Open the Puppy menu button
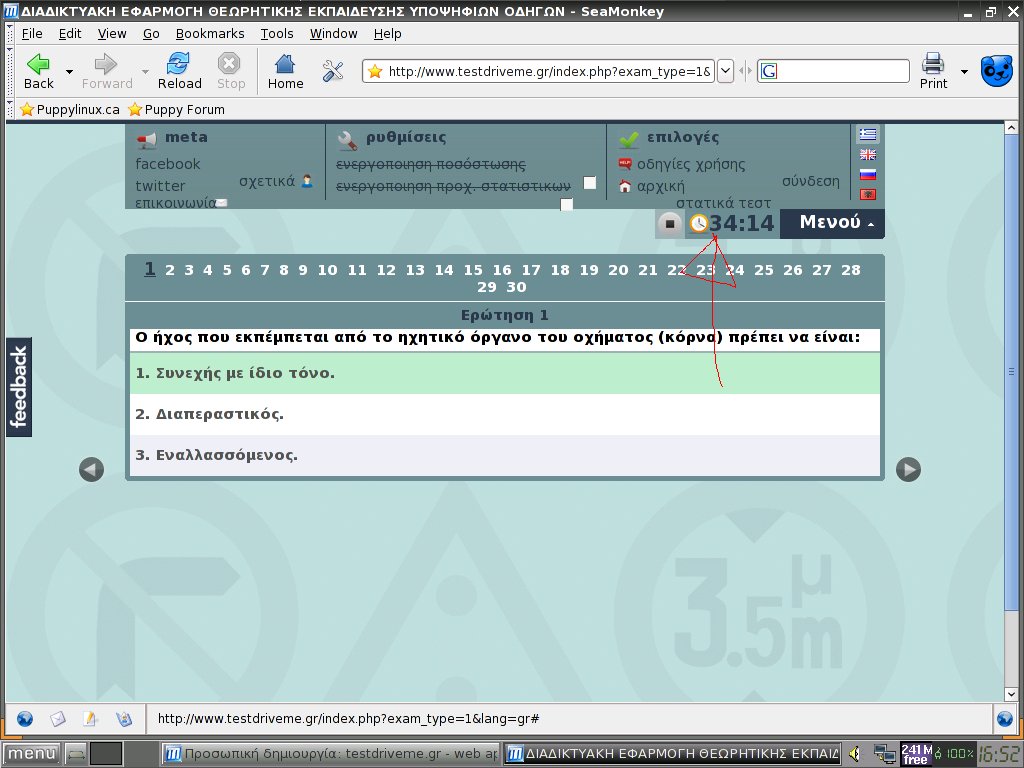 (31, 754)
